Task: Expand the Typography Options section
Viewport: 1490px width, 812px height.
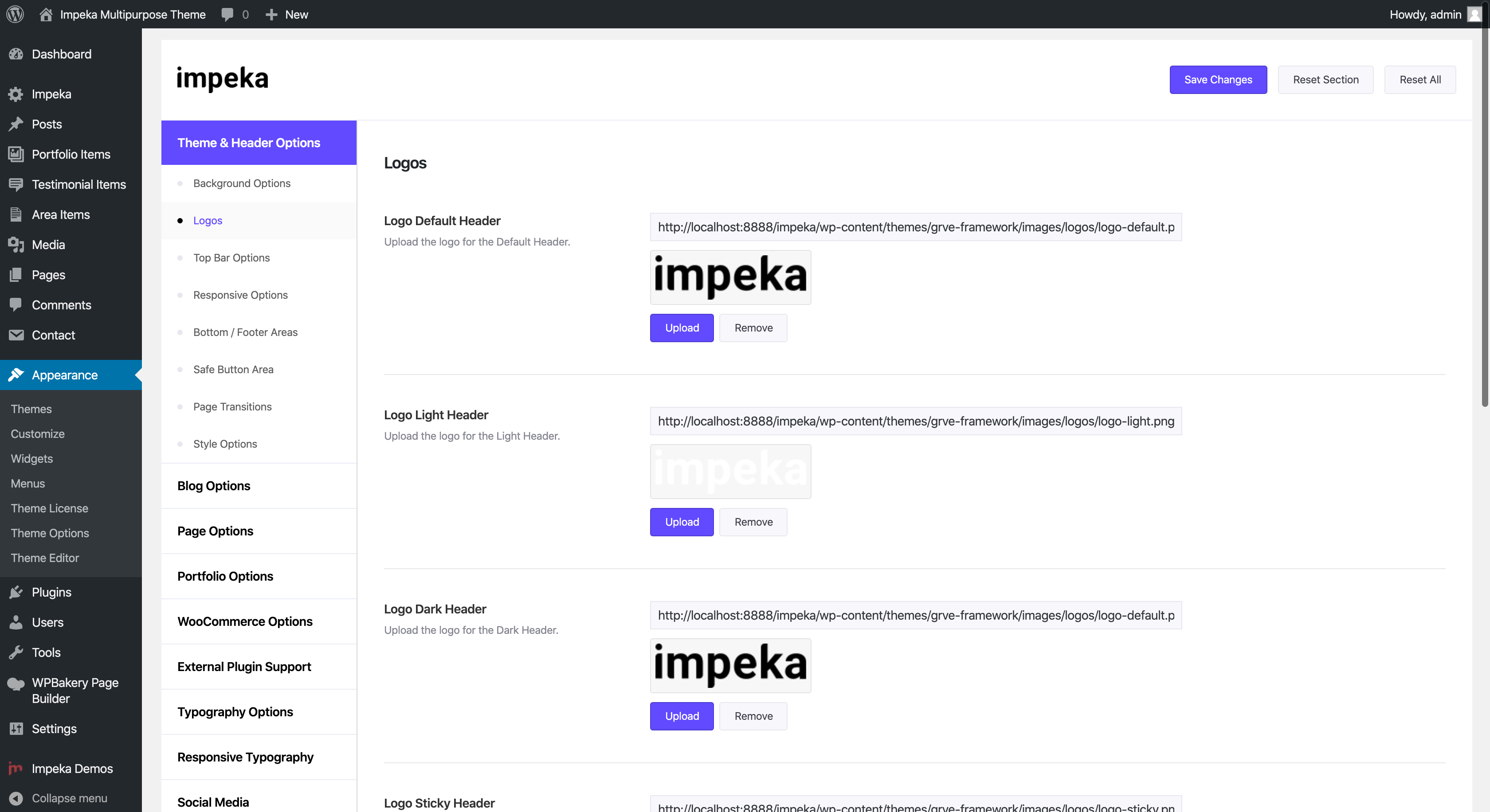Action: [235, 712]
